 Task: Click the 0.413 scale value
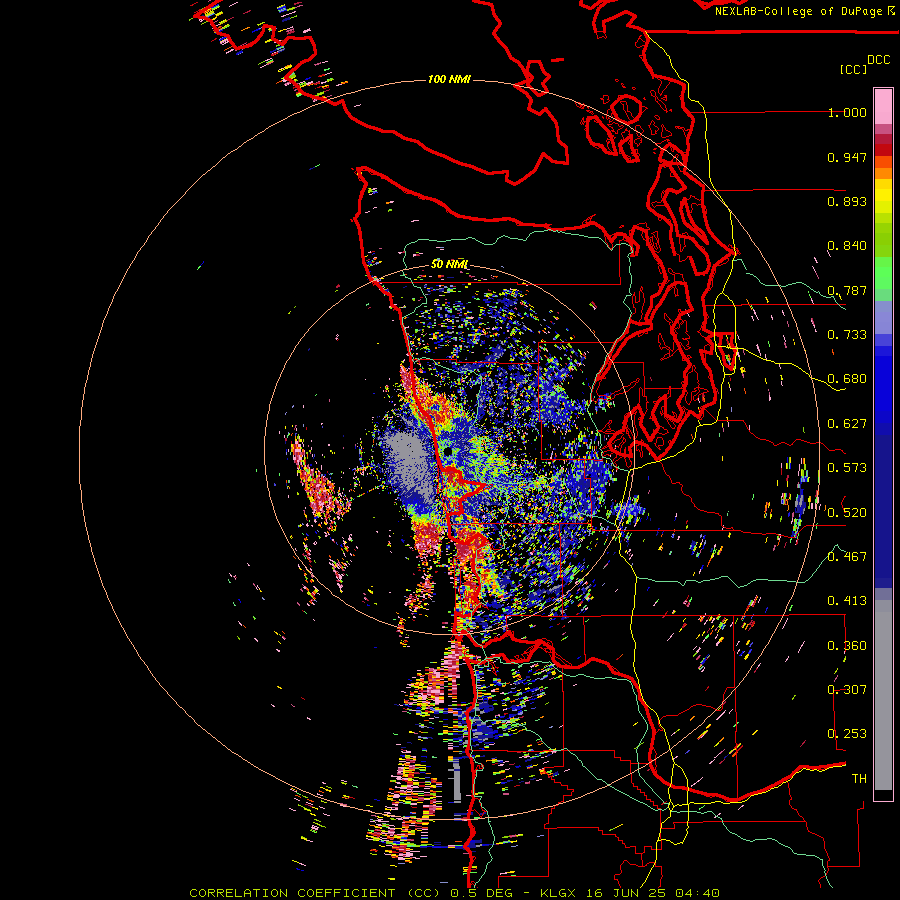pos(847,601)
